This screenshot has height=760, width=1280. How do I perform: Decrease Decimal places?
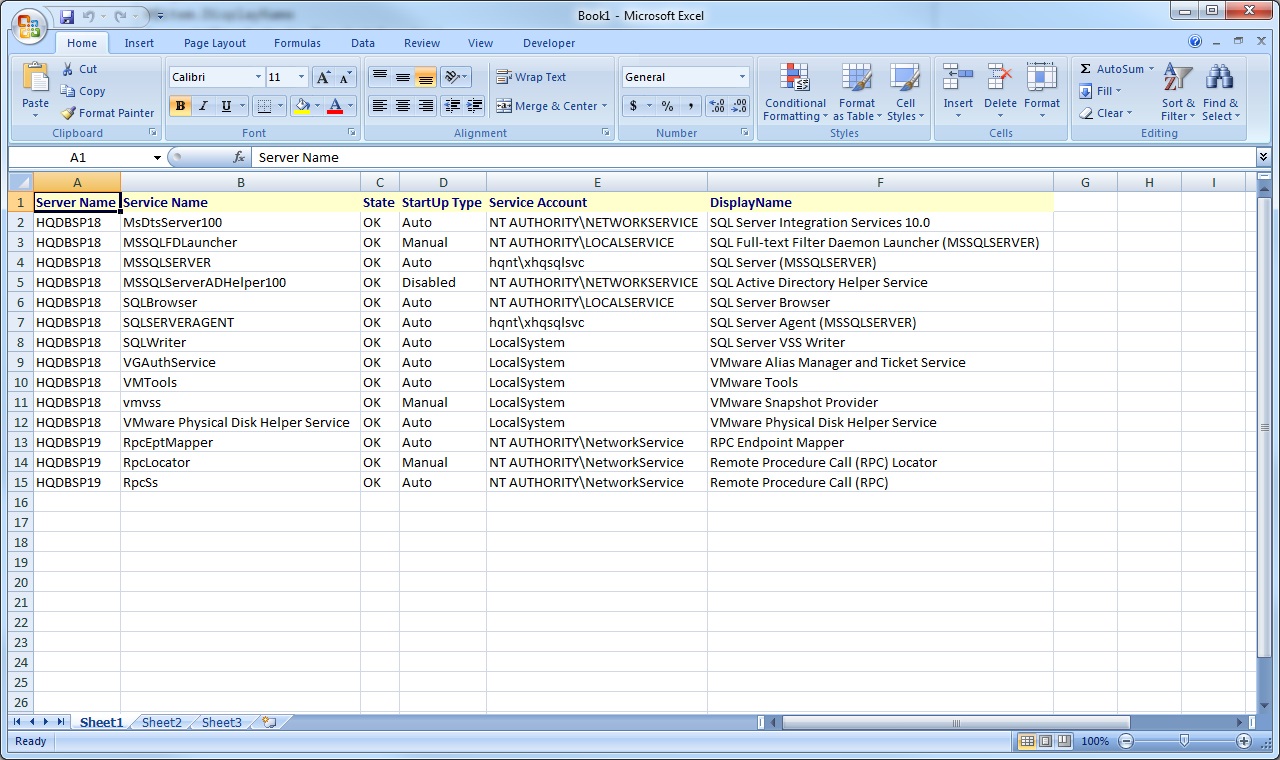click(x=739, y=106)
